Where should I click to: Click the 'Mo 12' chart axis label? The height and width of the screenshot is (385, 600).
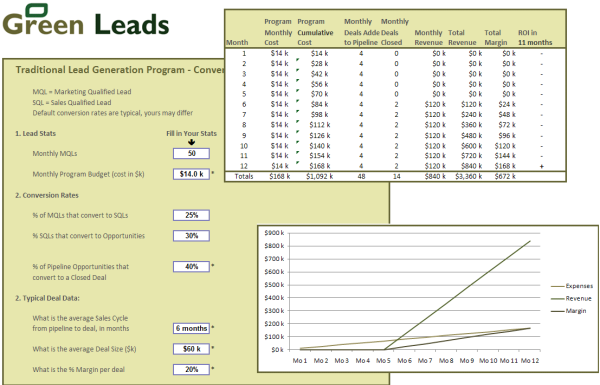click(530, 361)
